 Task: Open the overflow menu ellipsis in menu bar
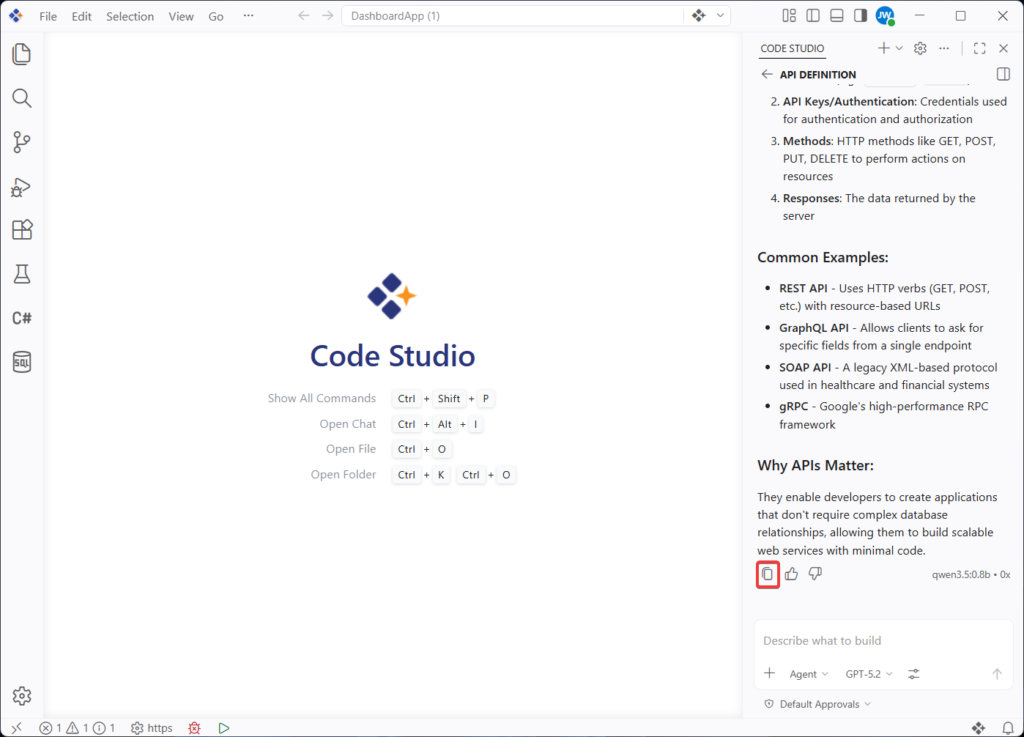[248, 16]
